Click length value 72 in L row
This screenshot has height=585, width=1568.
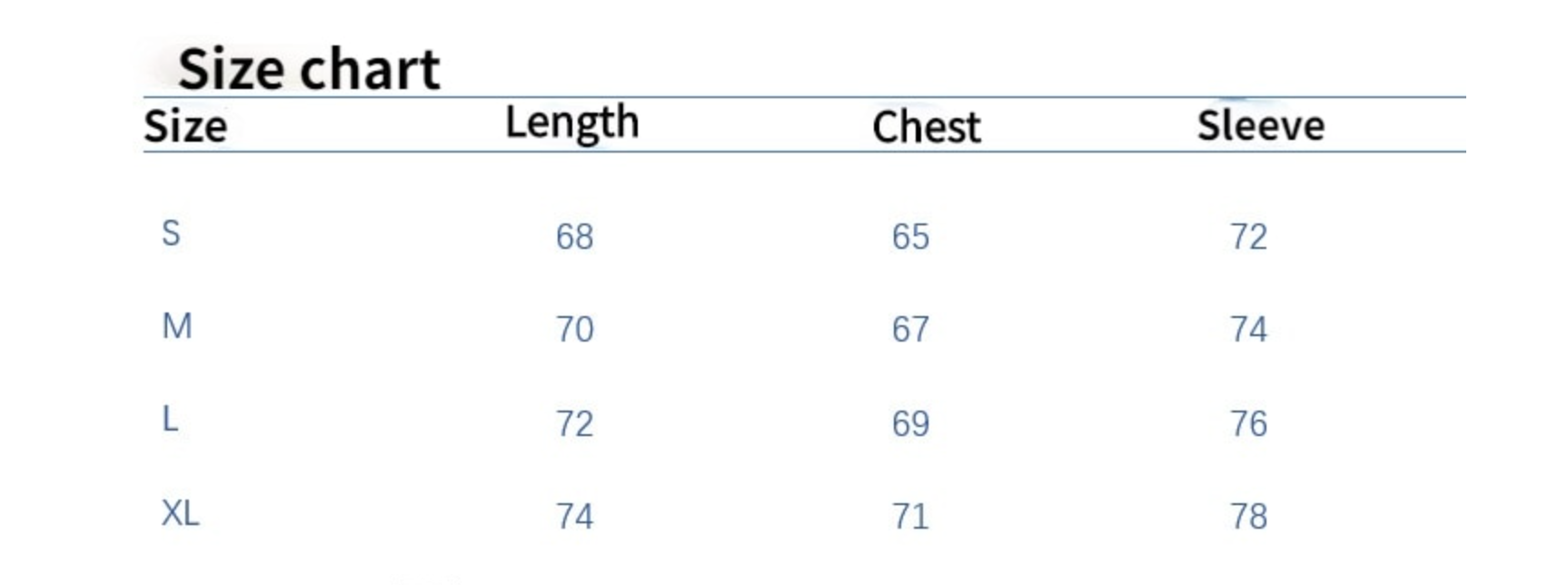[x=574, y=424]
